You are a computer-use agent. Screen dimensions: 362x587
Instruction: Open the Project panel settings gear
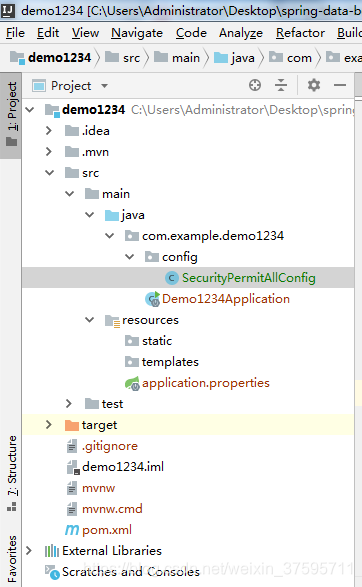pyautogui.click(x=314, y=85)
